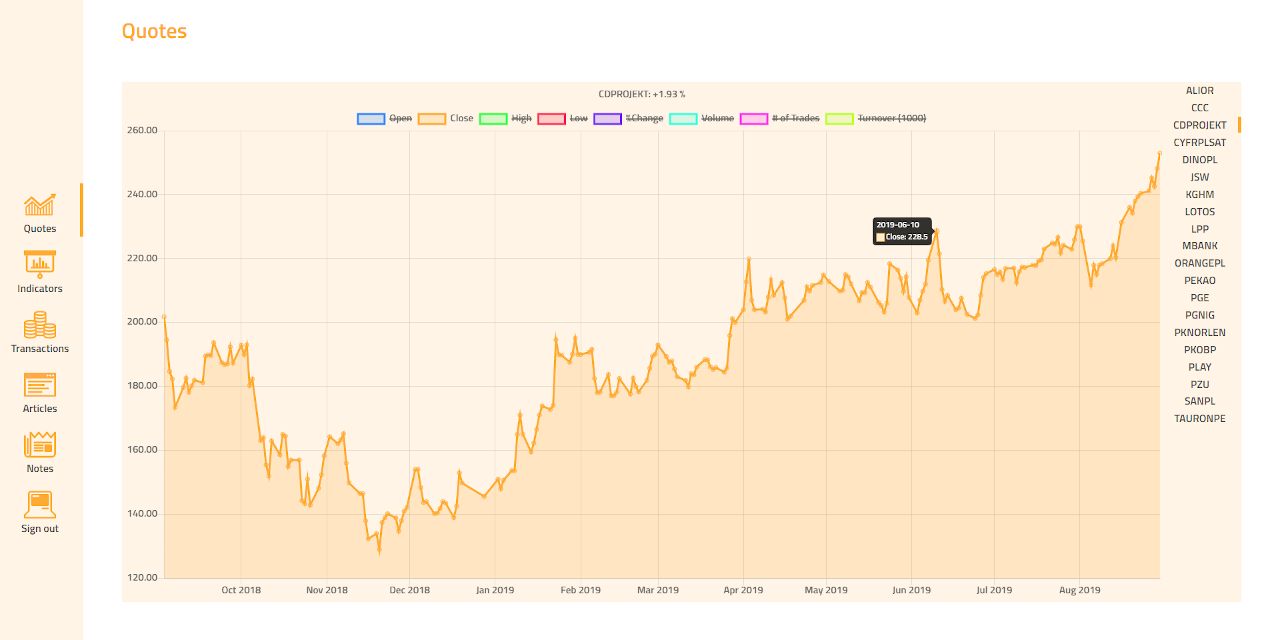Toggle the Low series in chart legend
Image resolution: width=1280 pixels, height=640 pixels.
pos(563,118)
